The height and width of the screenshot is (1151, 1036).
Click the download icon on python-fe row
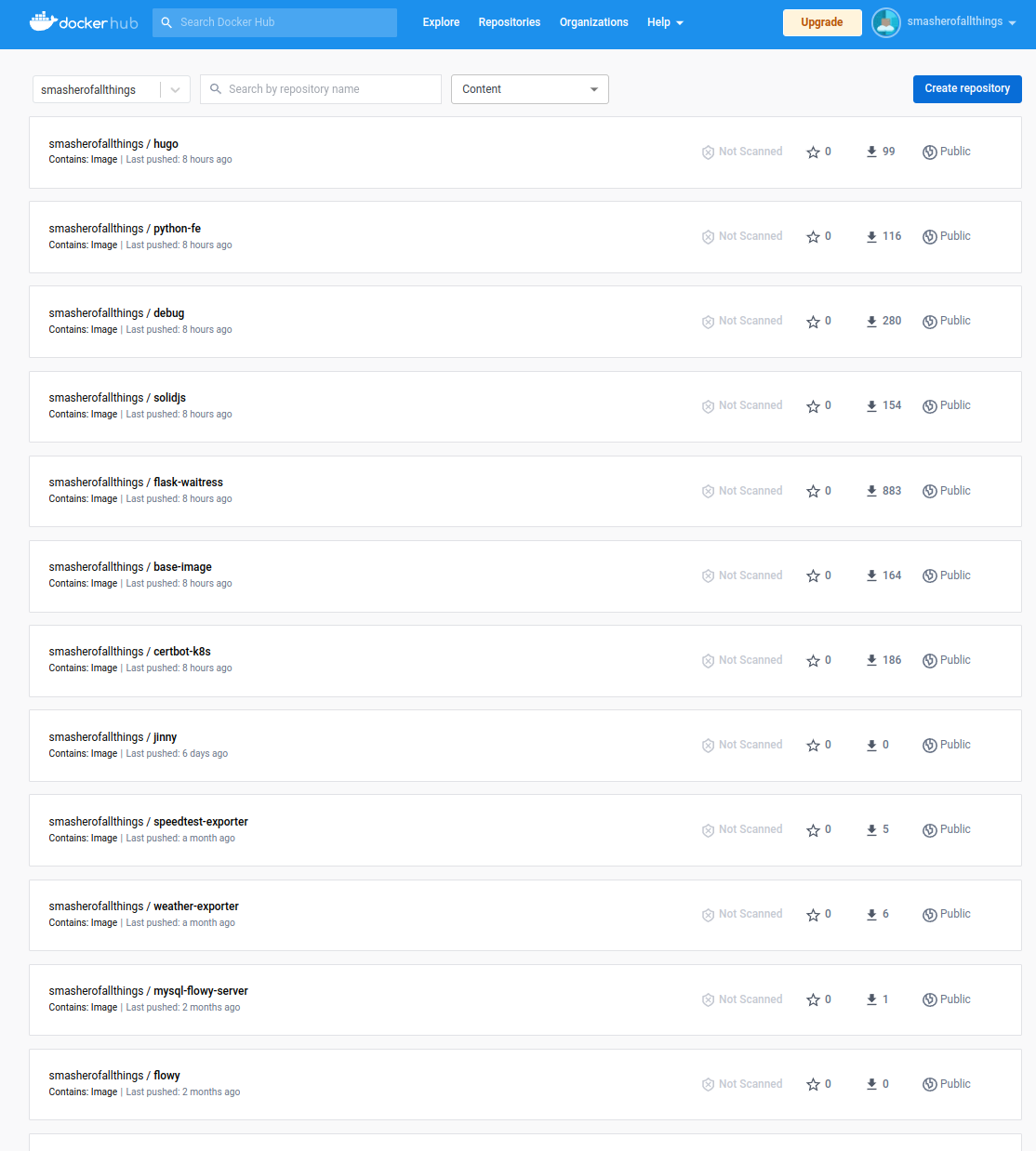[x=871, y=237]
